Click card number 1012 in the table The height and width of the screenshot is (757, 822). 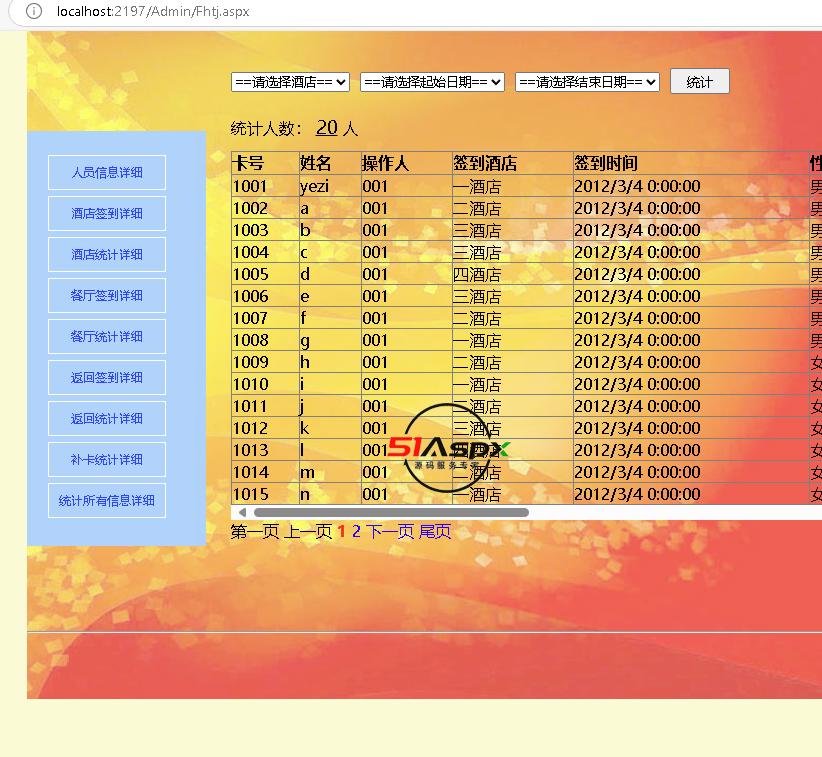[250, 428]
